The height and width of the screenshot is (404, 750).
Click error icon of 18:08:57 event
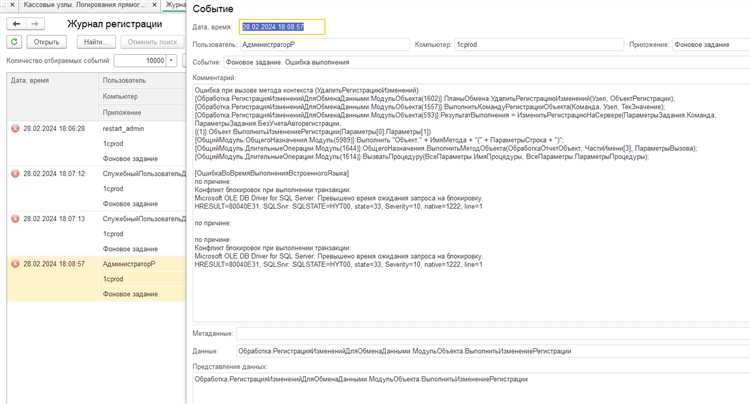(15, 264)
